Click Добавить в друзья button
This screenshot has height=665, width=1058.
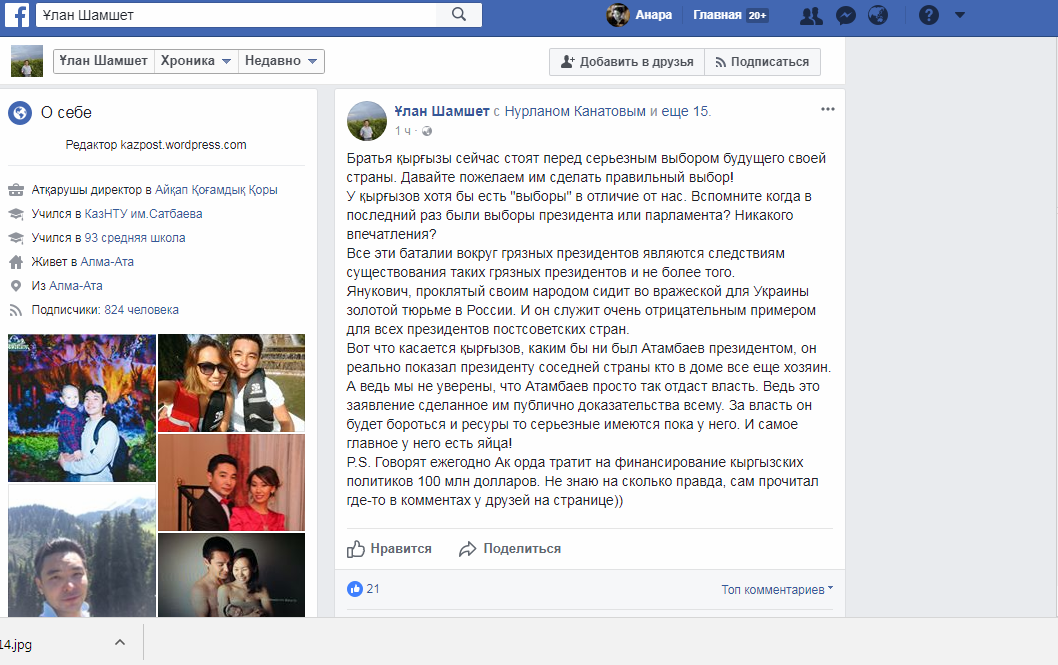[626, 62]
